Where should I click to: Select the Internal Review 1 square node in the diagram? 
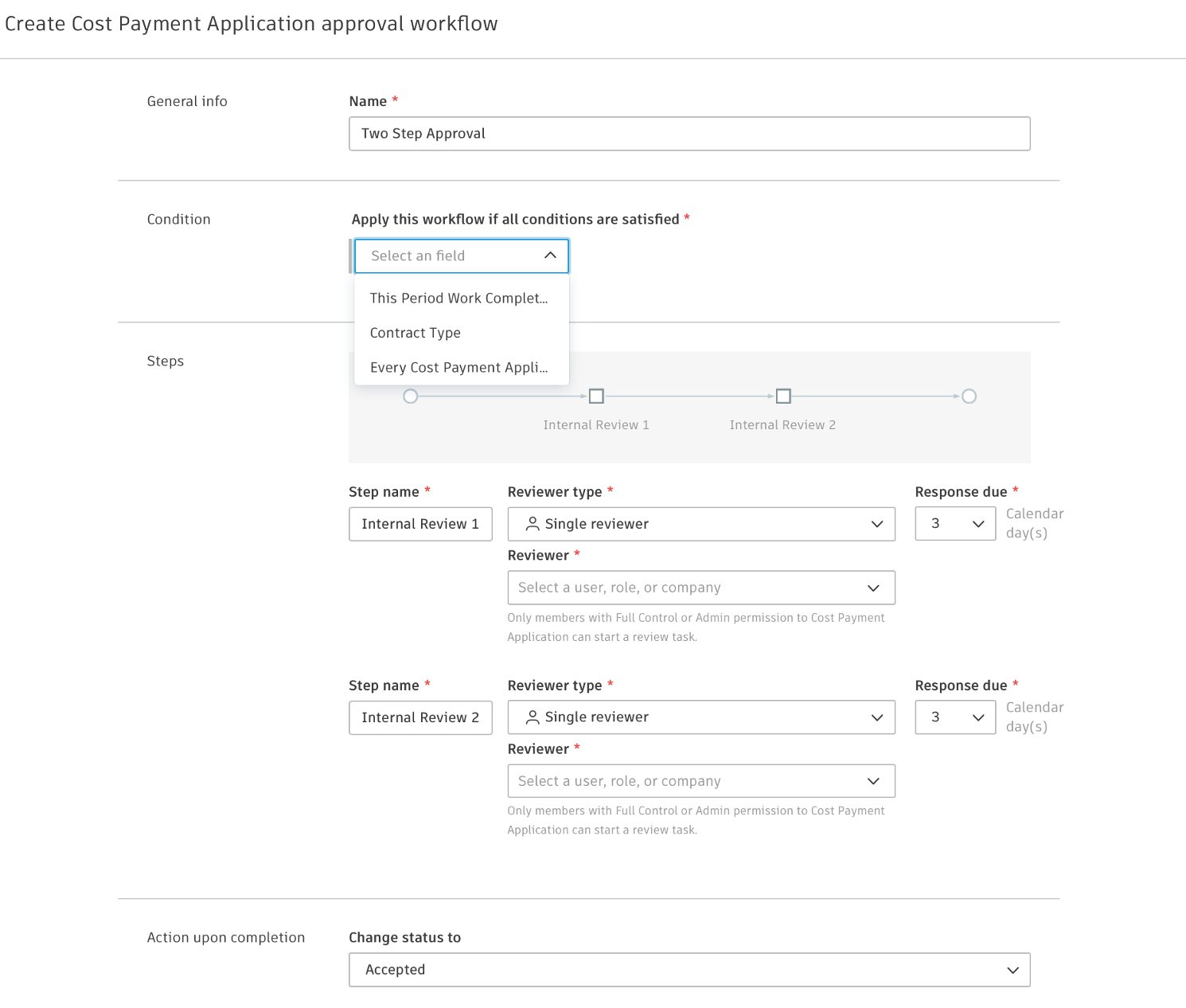[x=596, y=396]
